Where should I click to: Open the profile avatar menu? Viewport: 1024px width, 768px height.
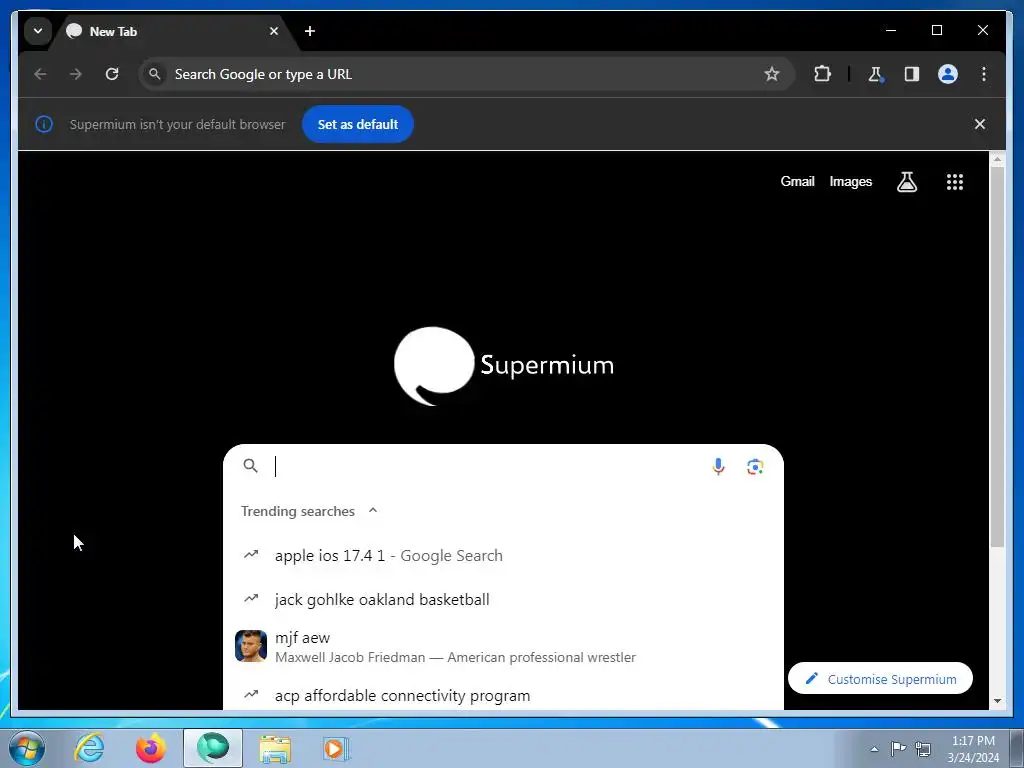tap(948, 74)
